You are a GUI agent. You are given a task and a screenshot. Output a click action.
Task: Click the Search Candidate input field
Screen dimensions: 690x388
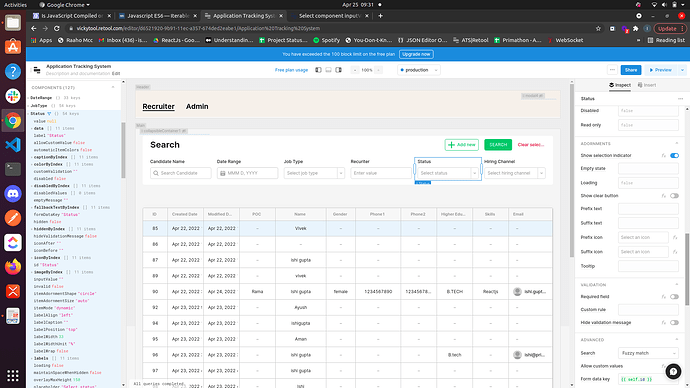coord(180,173)
